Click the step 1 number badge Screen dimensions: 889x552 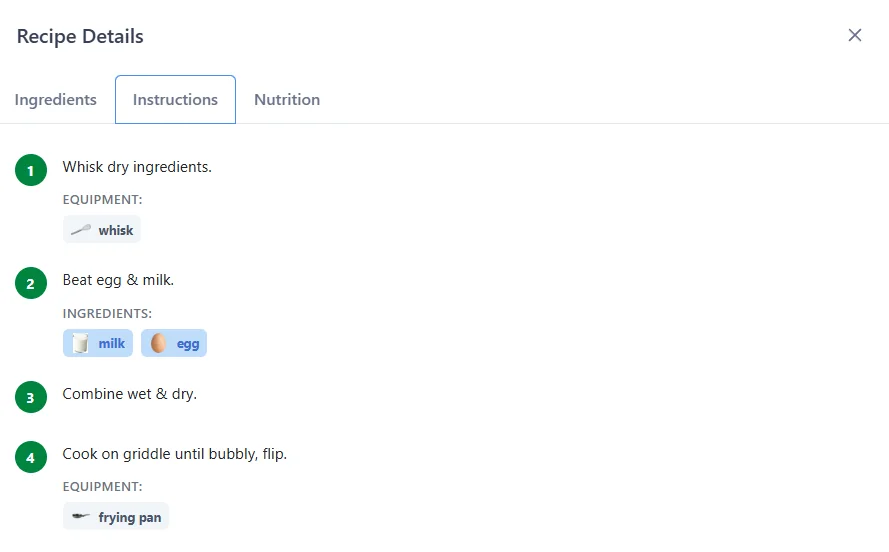[x=31, y=171]
